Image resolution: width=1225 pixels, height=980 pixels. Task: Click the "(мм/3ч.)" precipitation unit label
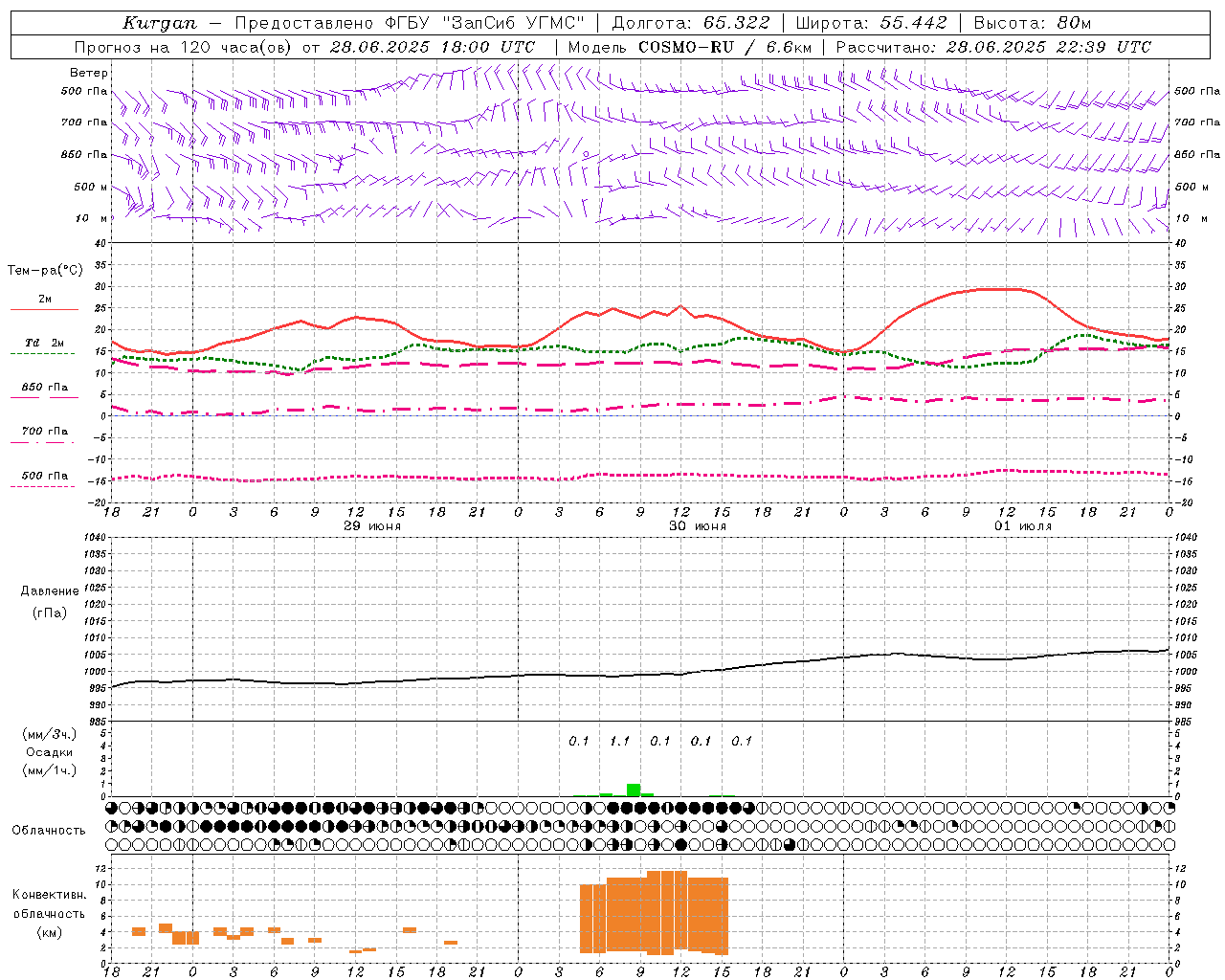(x=49, y=734)
